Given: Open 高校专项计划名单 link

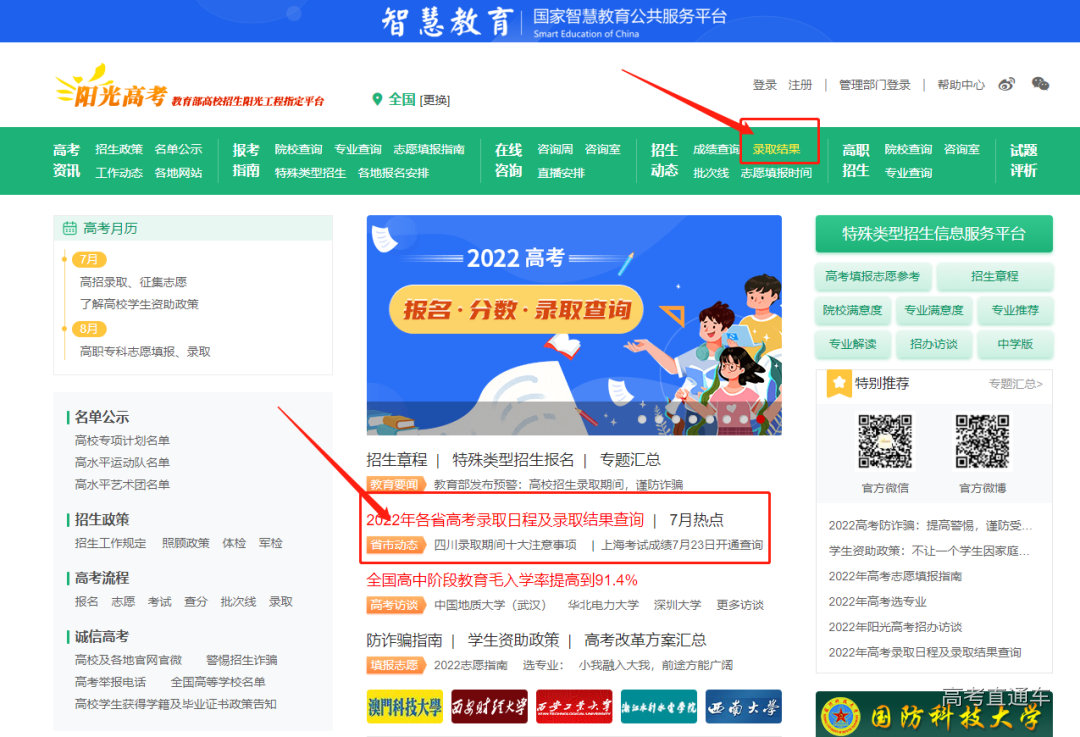Looking at the screenshot, I should pos(122,440).
